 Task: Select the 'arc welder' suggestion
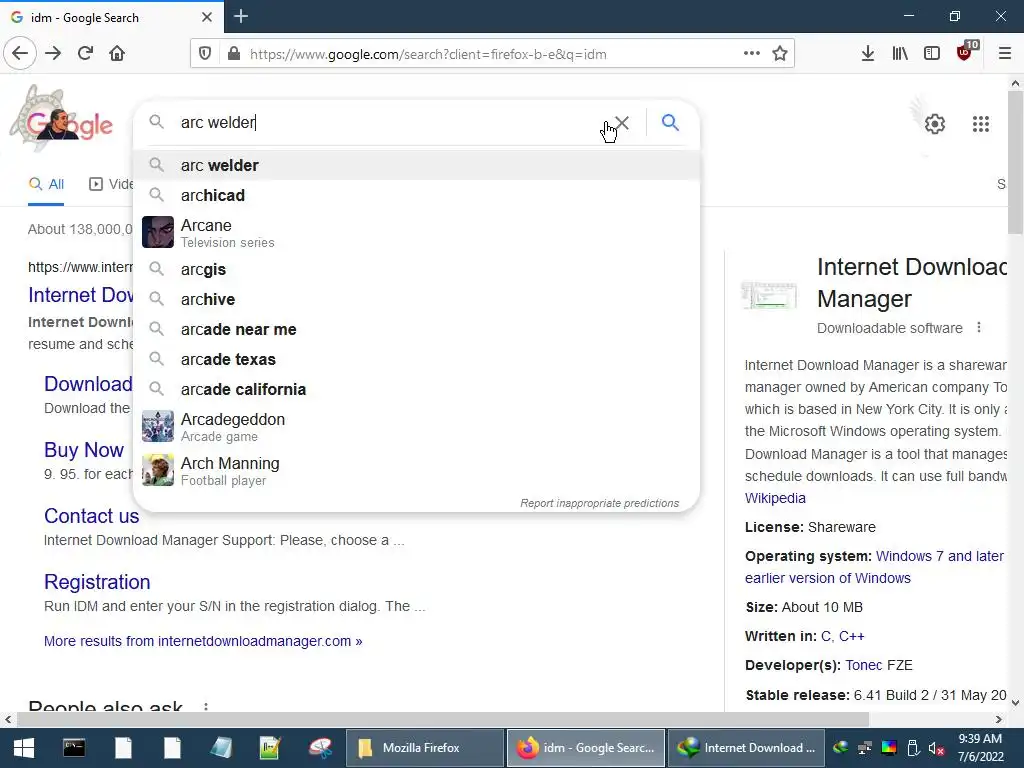(416, 165)
